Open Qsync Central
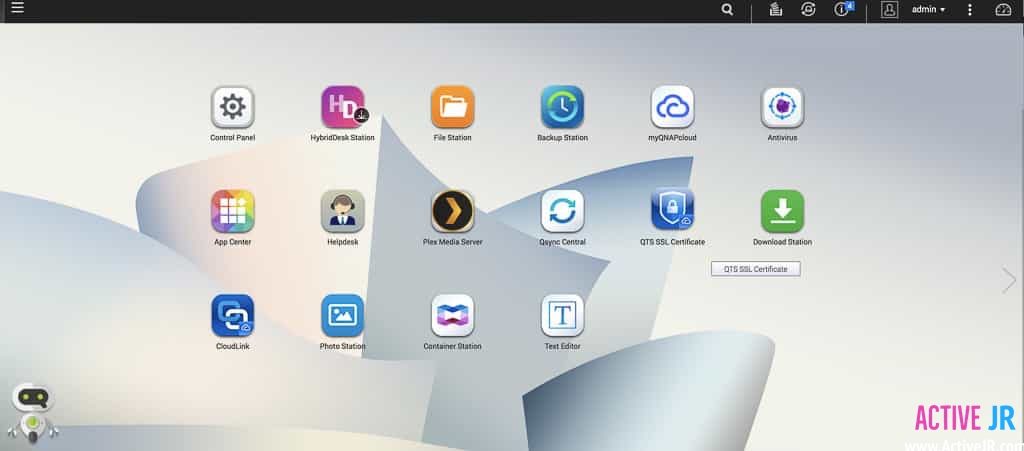This screenshot has width=1024, height=451. [562, 211]
